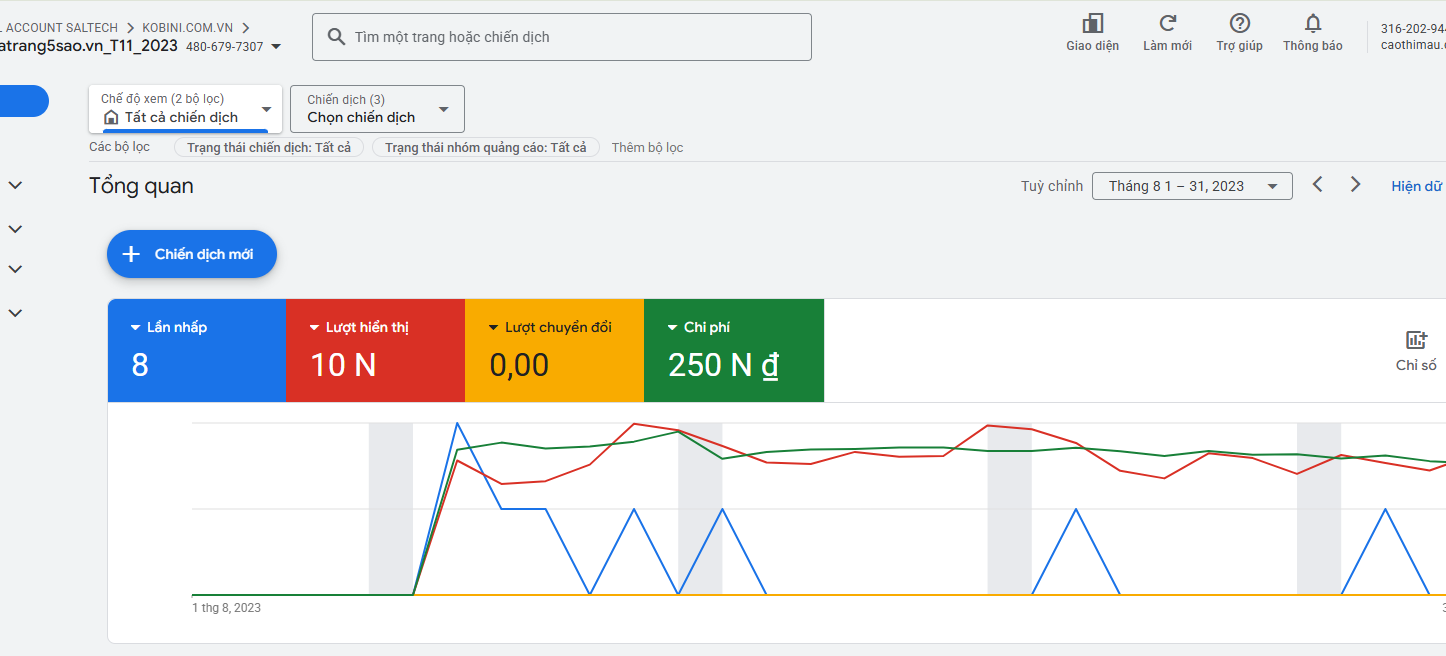Viewport: 1446px width, 656px height.
Task: Open the Trợ giúp help icon
Action: [x=1240, y=24]
